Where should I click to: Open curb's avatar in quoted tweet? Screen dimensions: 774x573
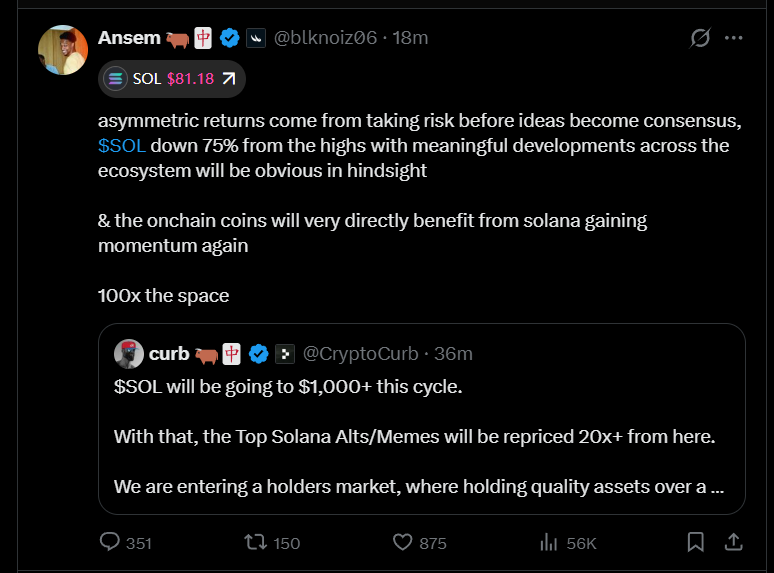click(x=129, y=354)
